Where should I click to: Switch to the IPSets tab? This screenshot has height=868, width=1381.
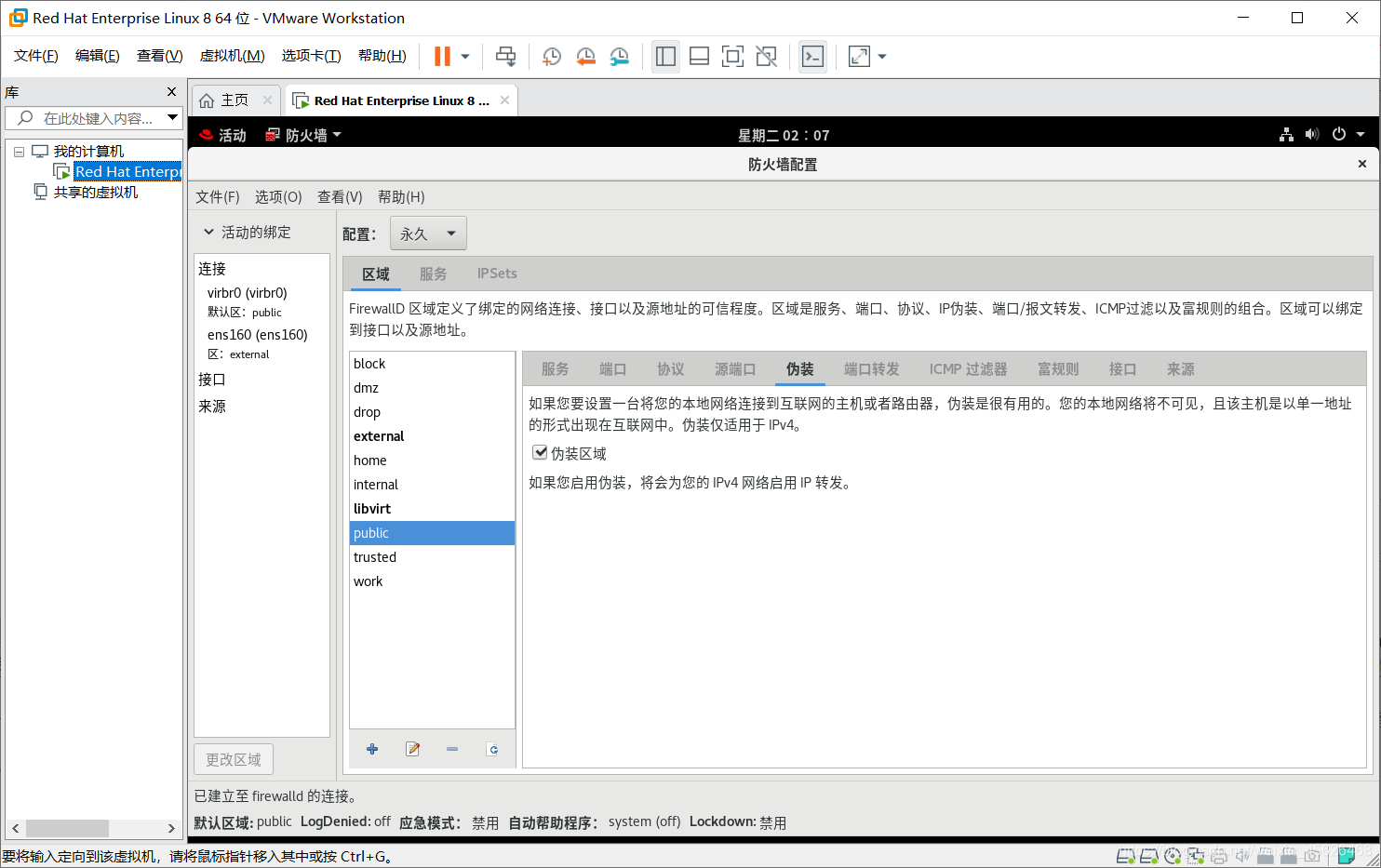click(497, 274)
